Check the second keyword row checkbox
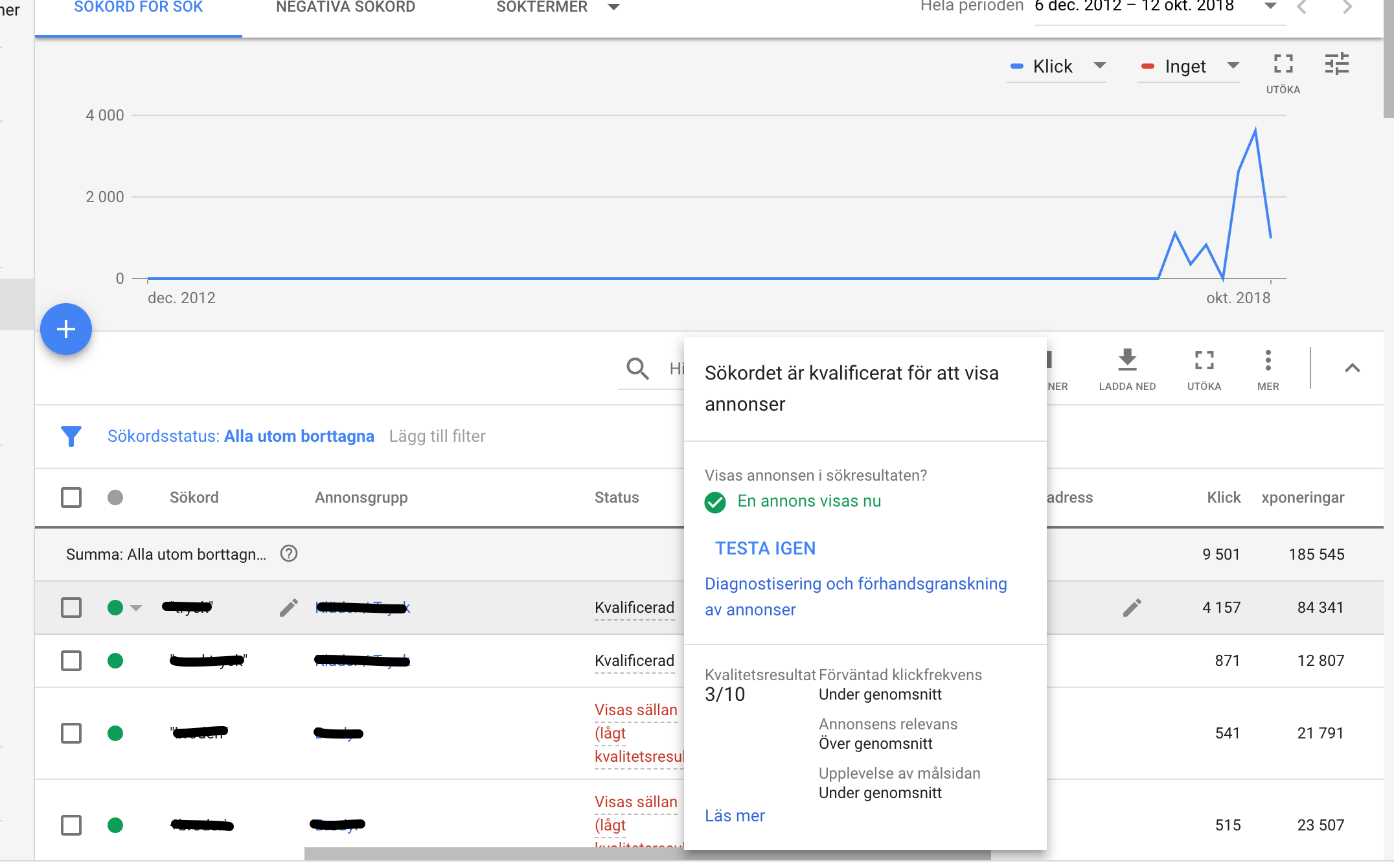 click(71, 661)
